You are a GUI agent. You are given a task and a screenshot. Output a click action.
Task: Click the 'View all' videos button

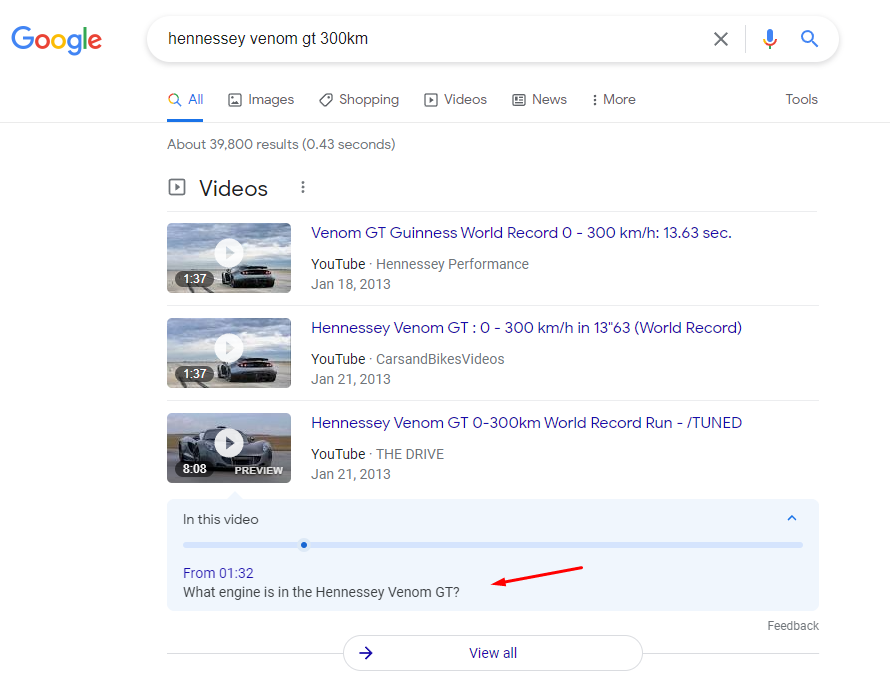click(x=493, y=653)
